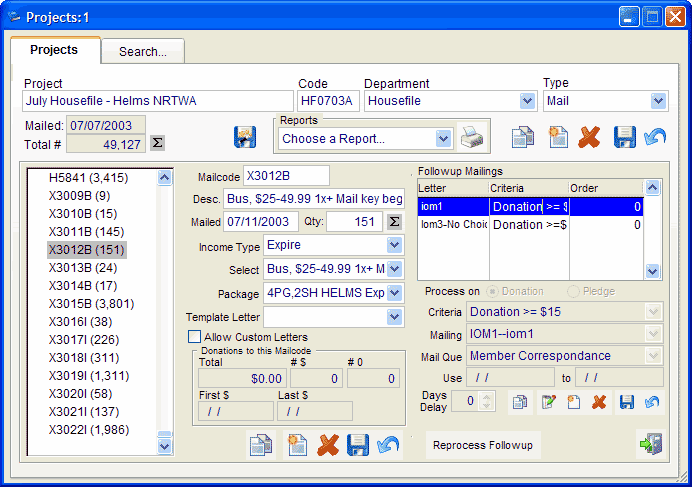Click the sigma button beside Total #
The height and width of the screenshot is (487, 692).
tap(158, 143)
